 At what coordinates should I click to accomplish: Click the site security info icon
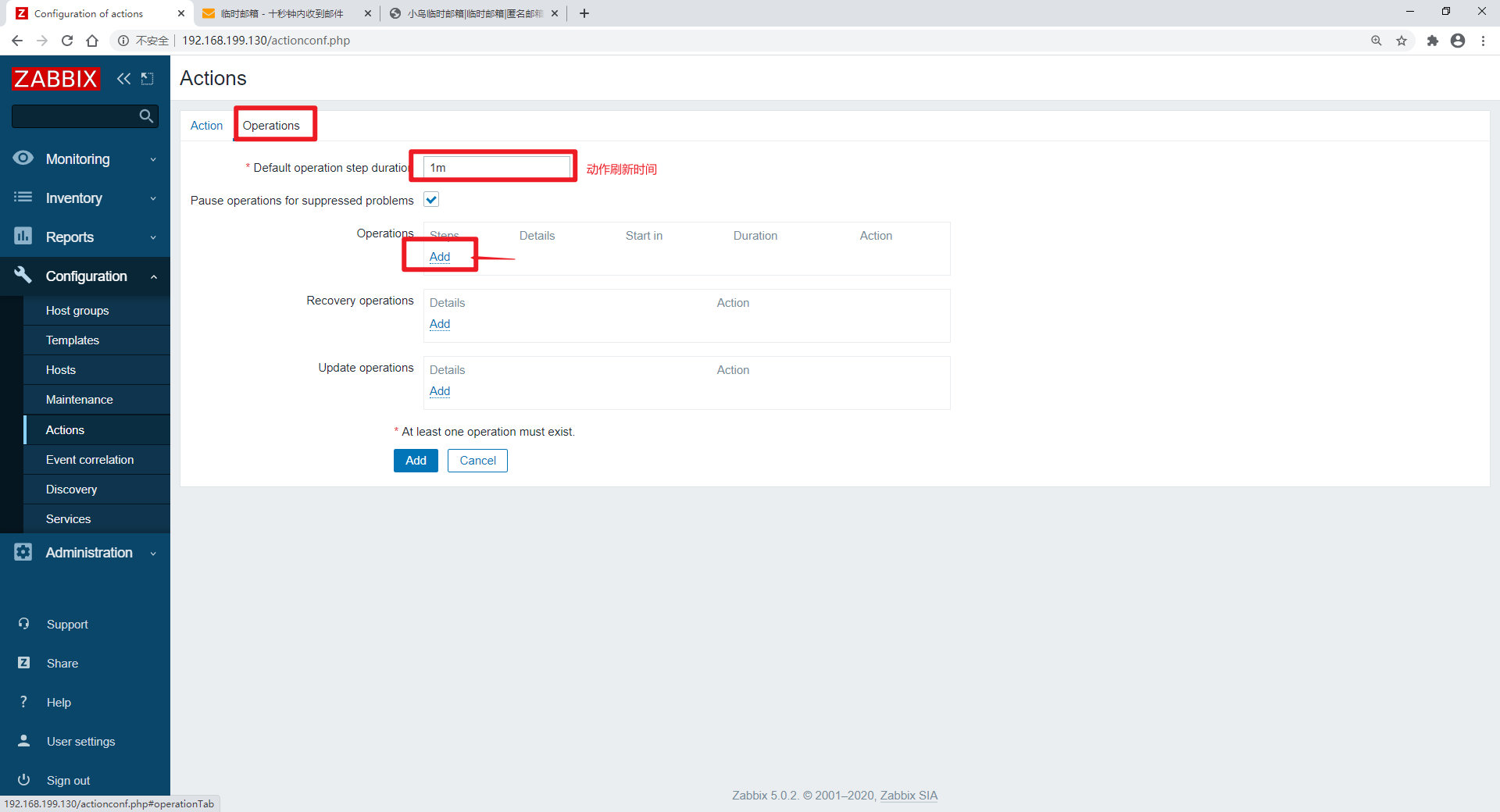[123, 41]
